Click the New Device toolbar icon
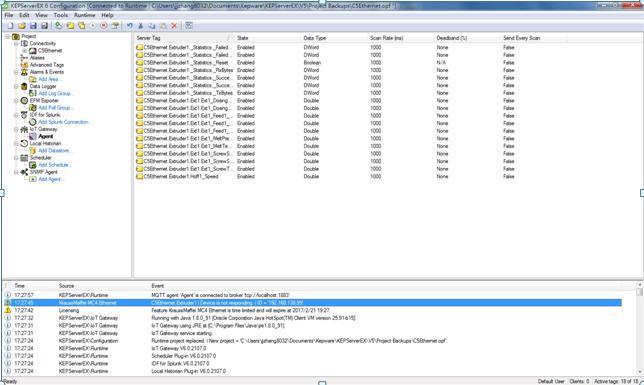 pos(70,25)
